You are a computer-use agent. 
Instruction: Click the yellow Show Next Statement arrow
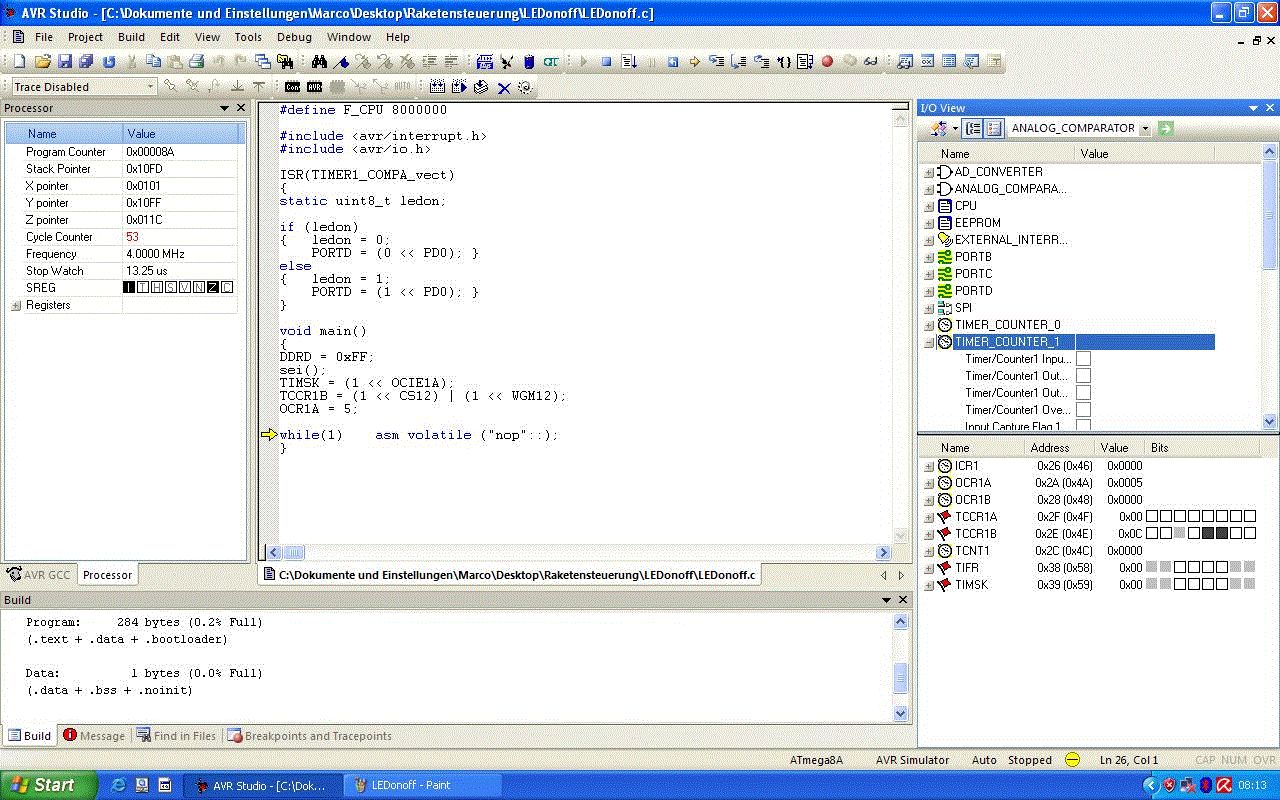(x=694, y=62)
